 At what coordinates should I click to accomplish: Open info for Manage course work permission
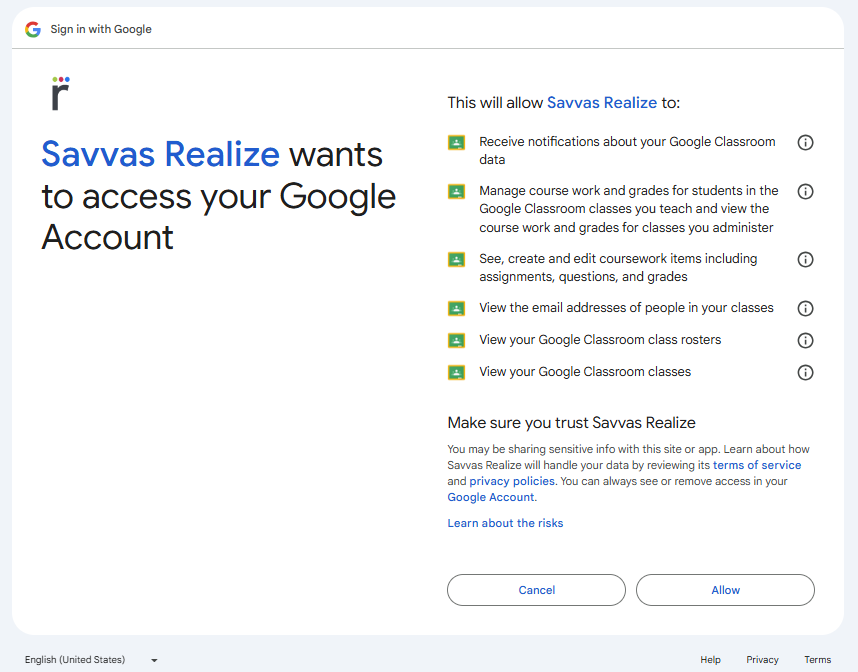click(805, 192)
